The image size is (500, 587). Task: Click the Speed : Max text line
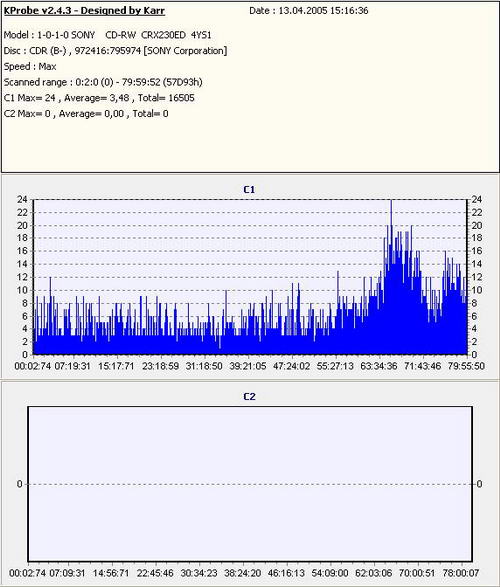pos(30,67)
